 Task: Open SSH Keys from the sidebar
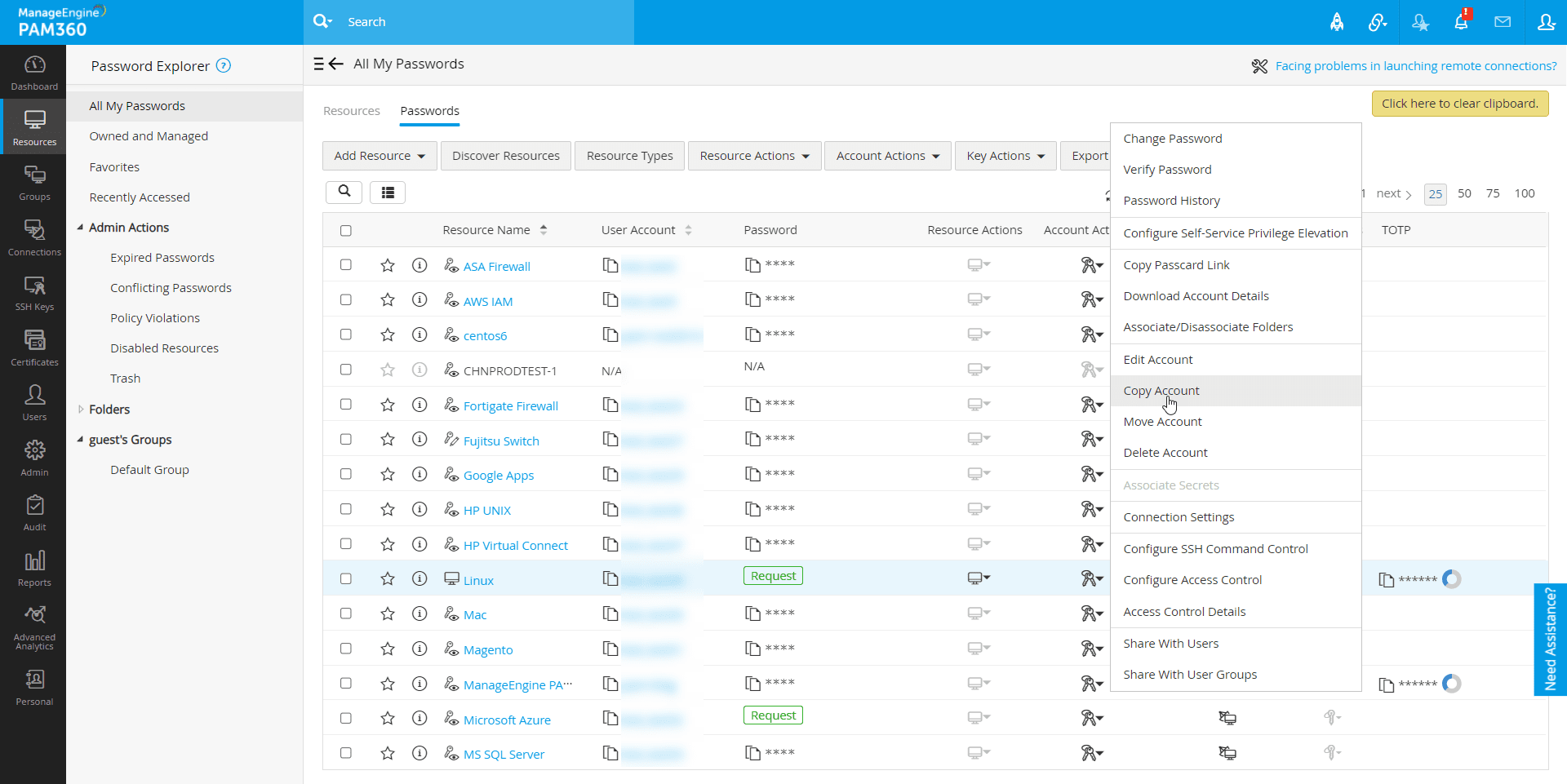pyautogui.click(x=34, y=292)
